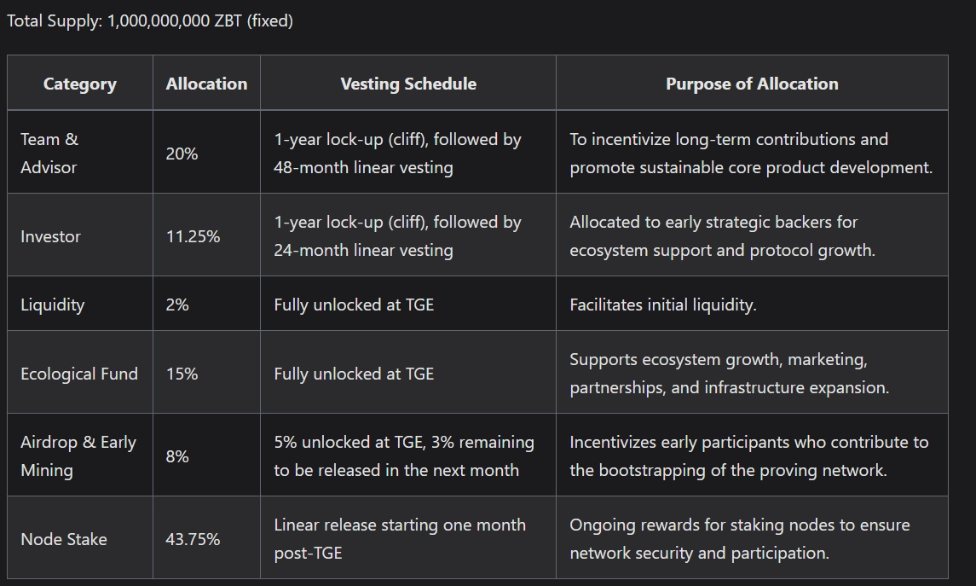Select the Purpose of Allocation header
Image resolution: width=976 pixels, height=586 pixels.
pos(751,84)
